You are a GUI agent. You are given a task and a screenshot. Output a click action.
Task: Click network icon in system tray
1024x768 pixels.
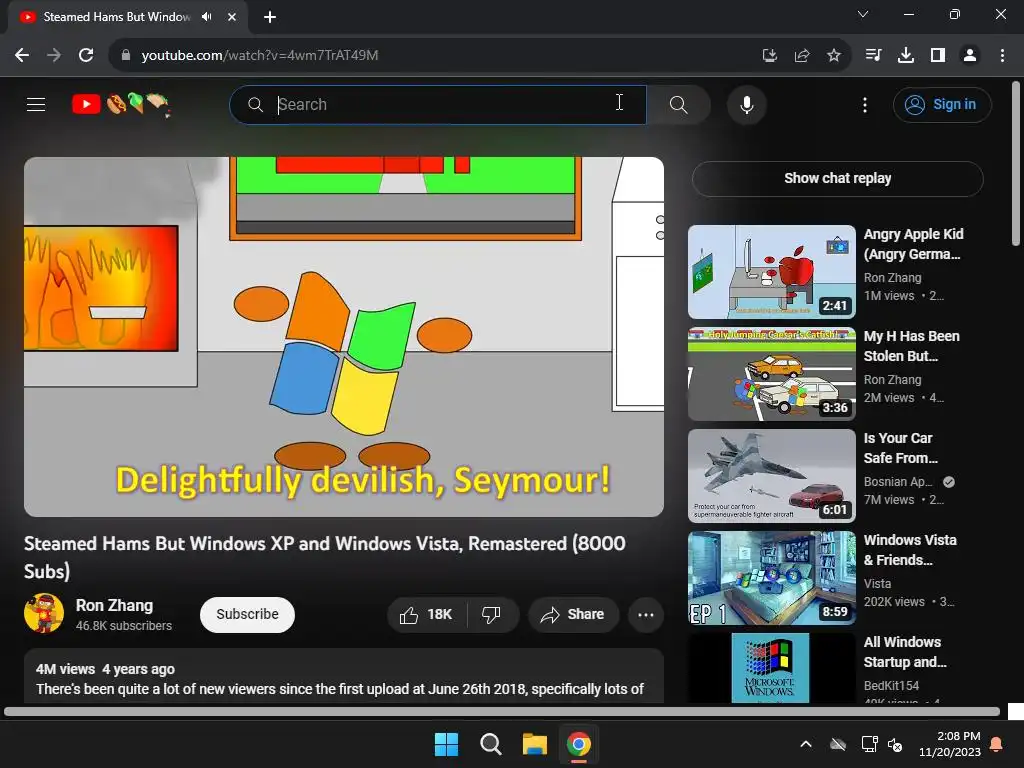pyautogui.click(x=869, y=744)
